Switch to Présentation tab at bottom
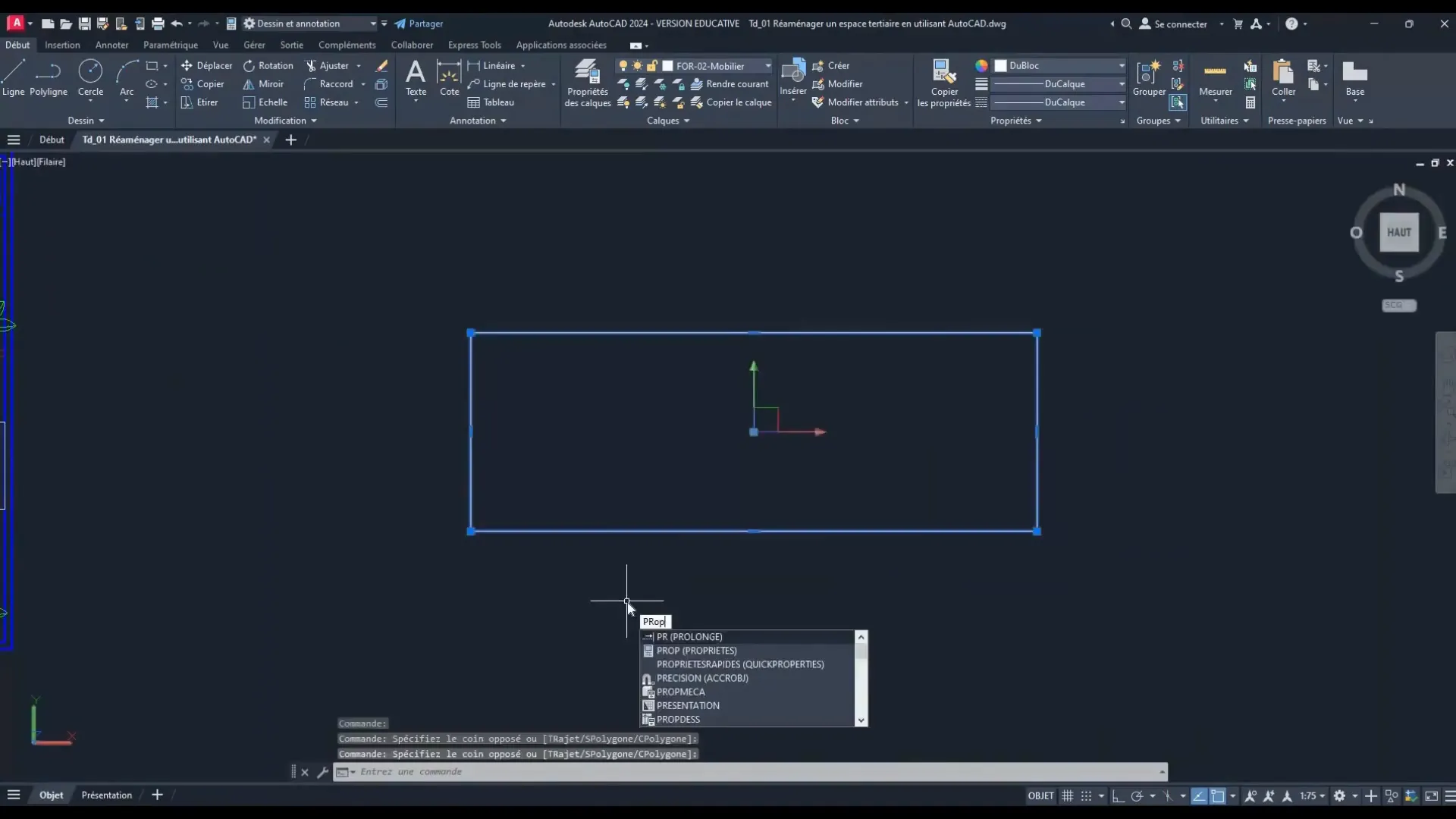This screenshot has width=1456, height=819. tap(106, 794)
